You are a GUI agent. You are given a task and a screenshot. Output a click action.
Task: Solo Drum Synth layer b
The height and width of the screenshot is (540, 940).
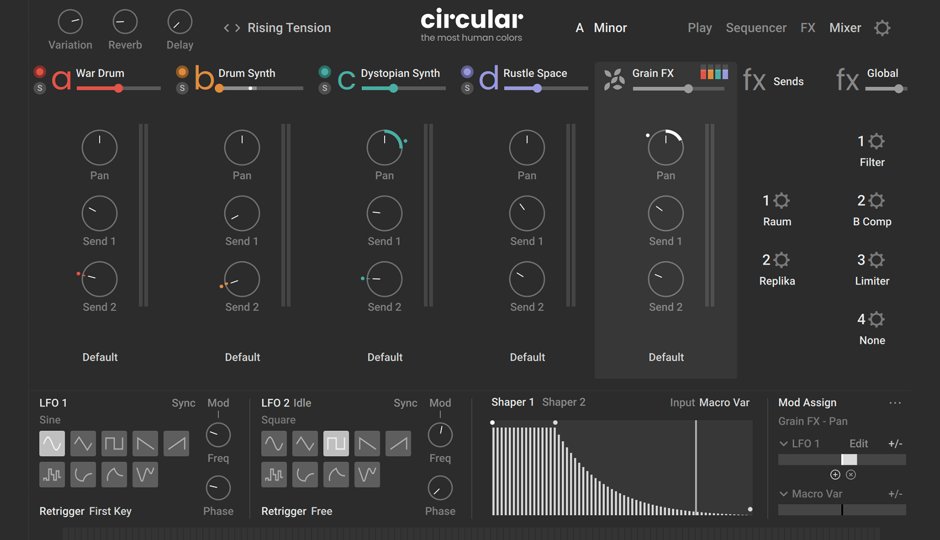[x=182, y=88]
